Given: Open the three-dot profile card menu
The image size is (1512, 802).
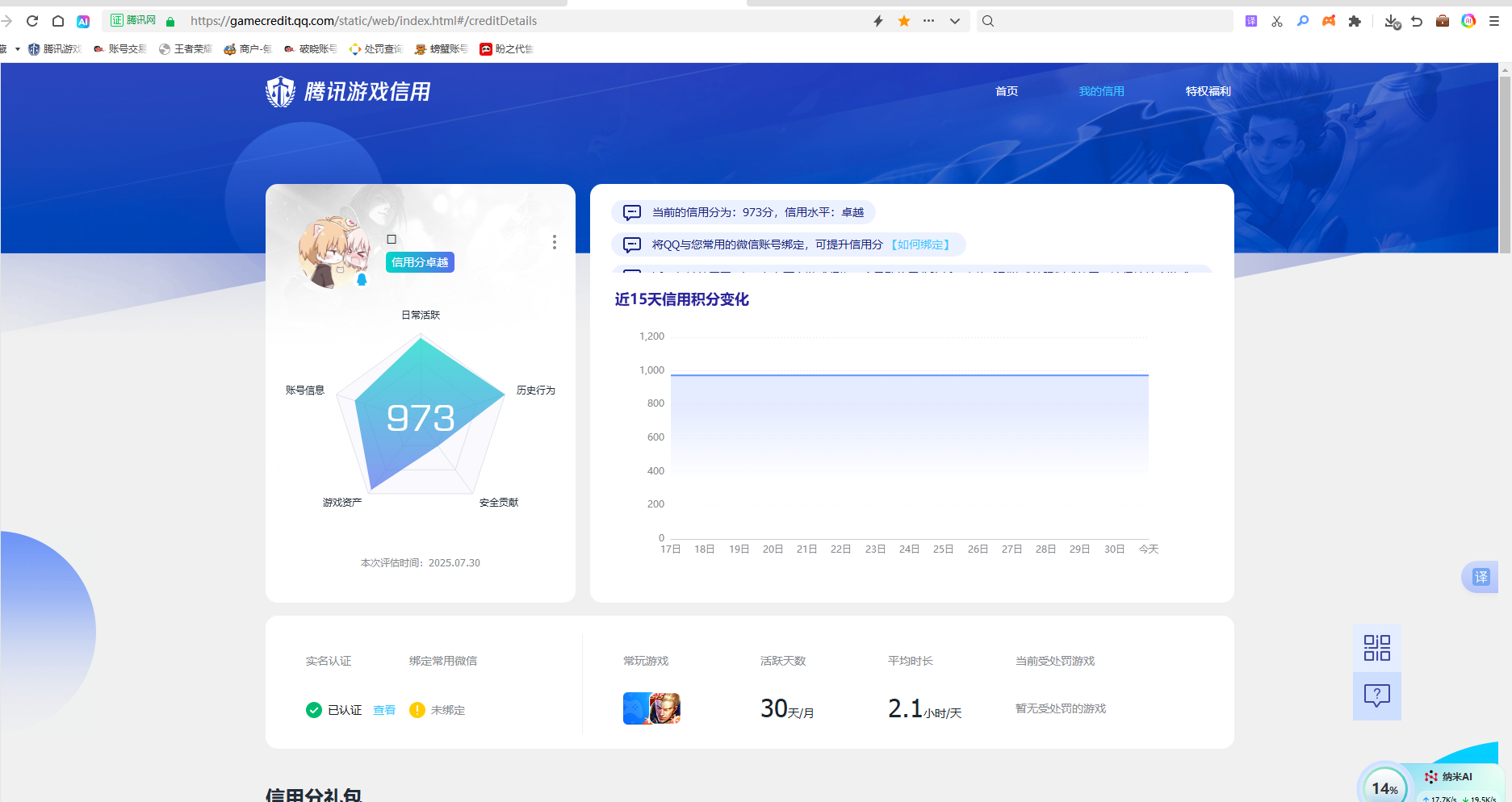Looking at the screenshot, I should point(555,242).
